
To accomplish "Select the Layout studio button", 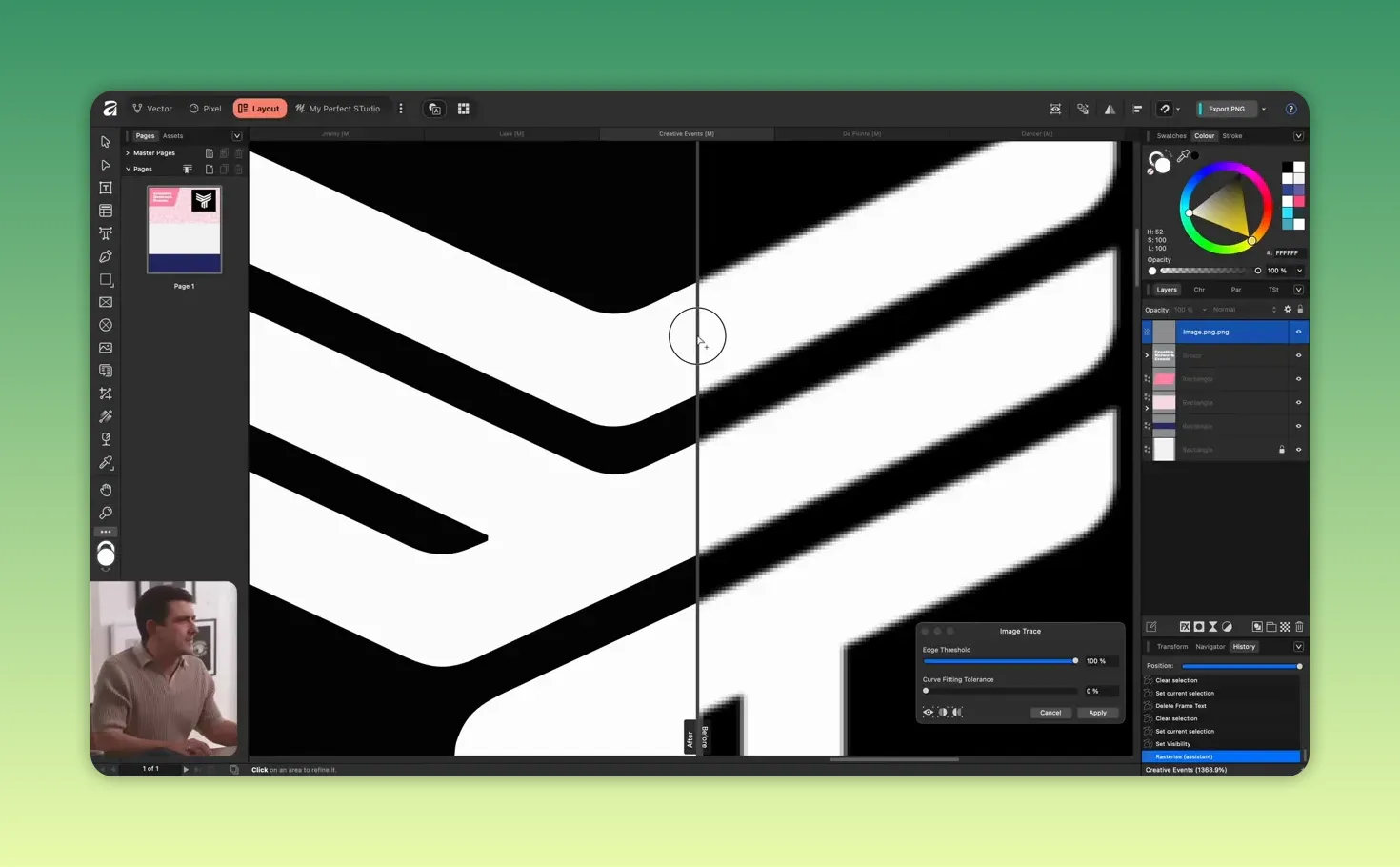I will (260, 109).
